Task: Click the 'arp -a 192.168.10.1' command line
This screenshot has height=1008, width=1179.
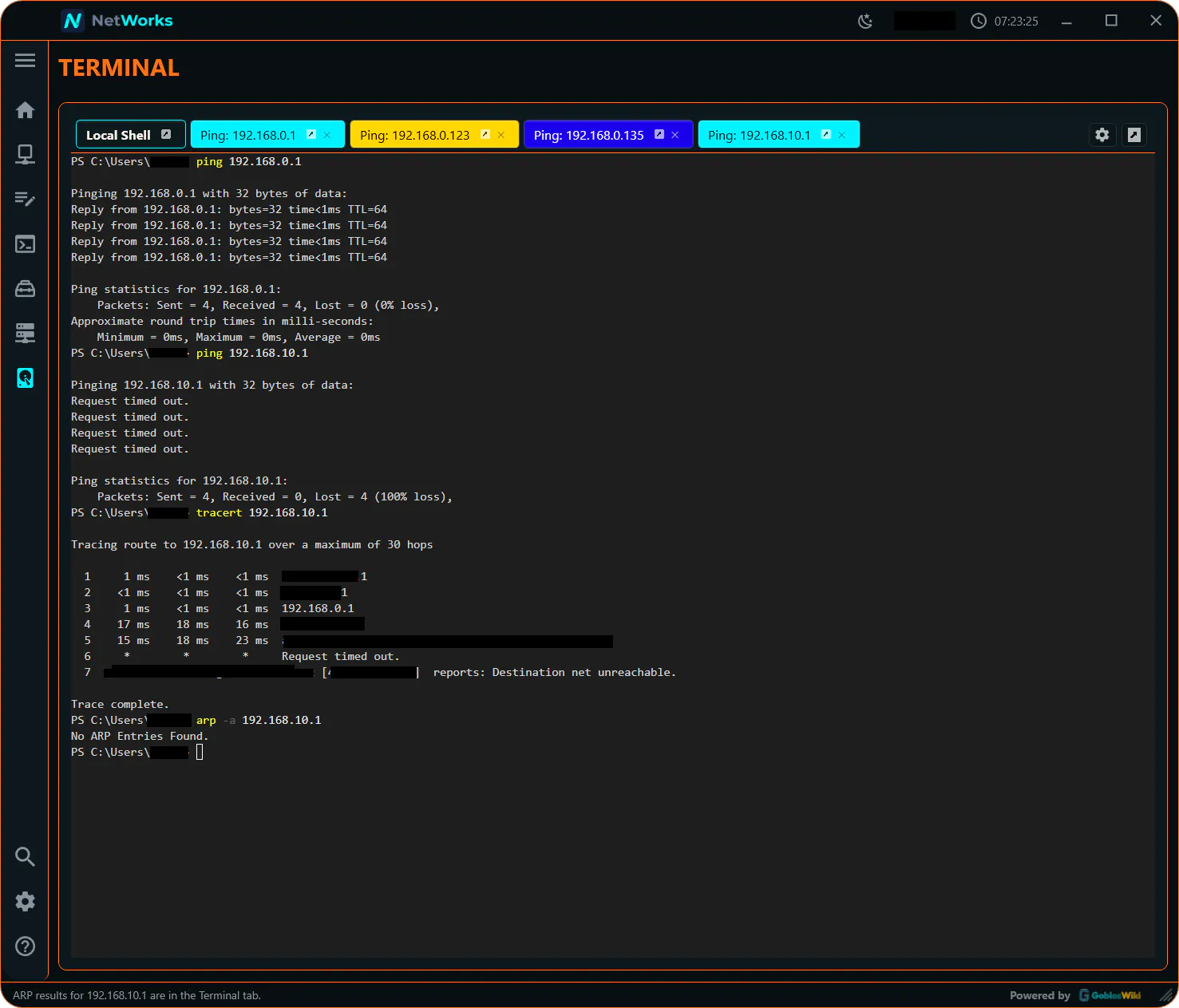Action: click(259, 720)
